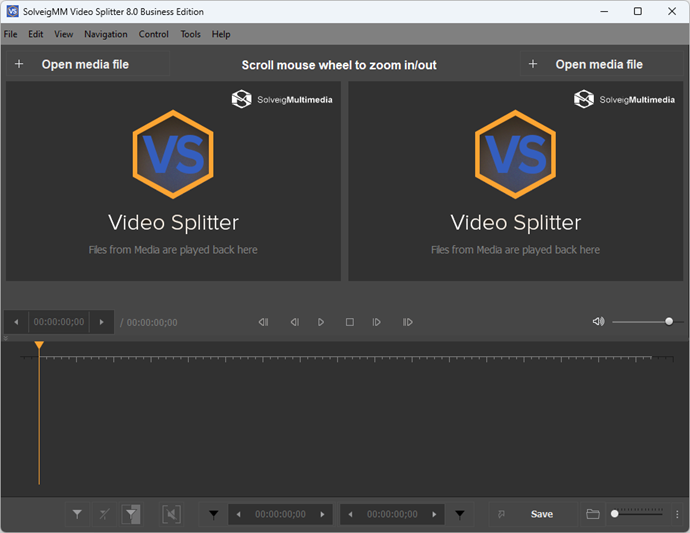Toggle the audio silence fragment icon
The height and width of the screenshot is (533, 690).
pos(171,514)
